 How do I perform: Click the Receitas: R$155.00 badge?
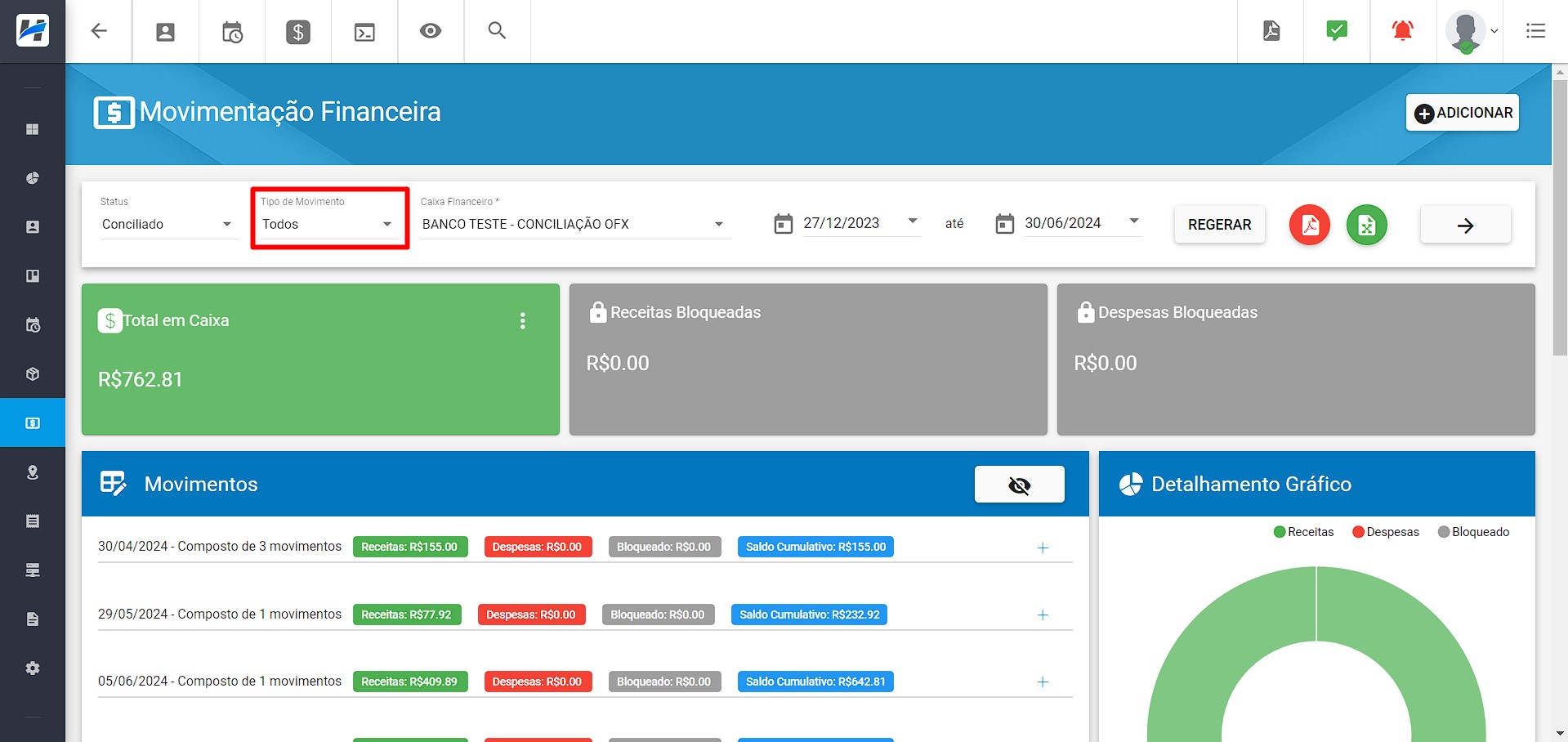coord(410,547)
